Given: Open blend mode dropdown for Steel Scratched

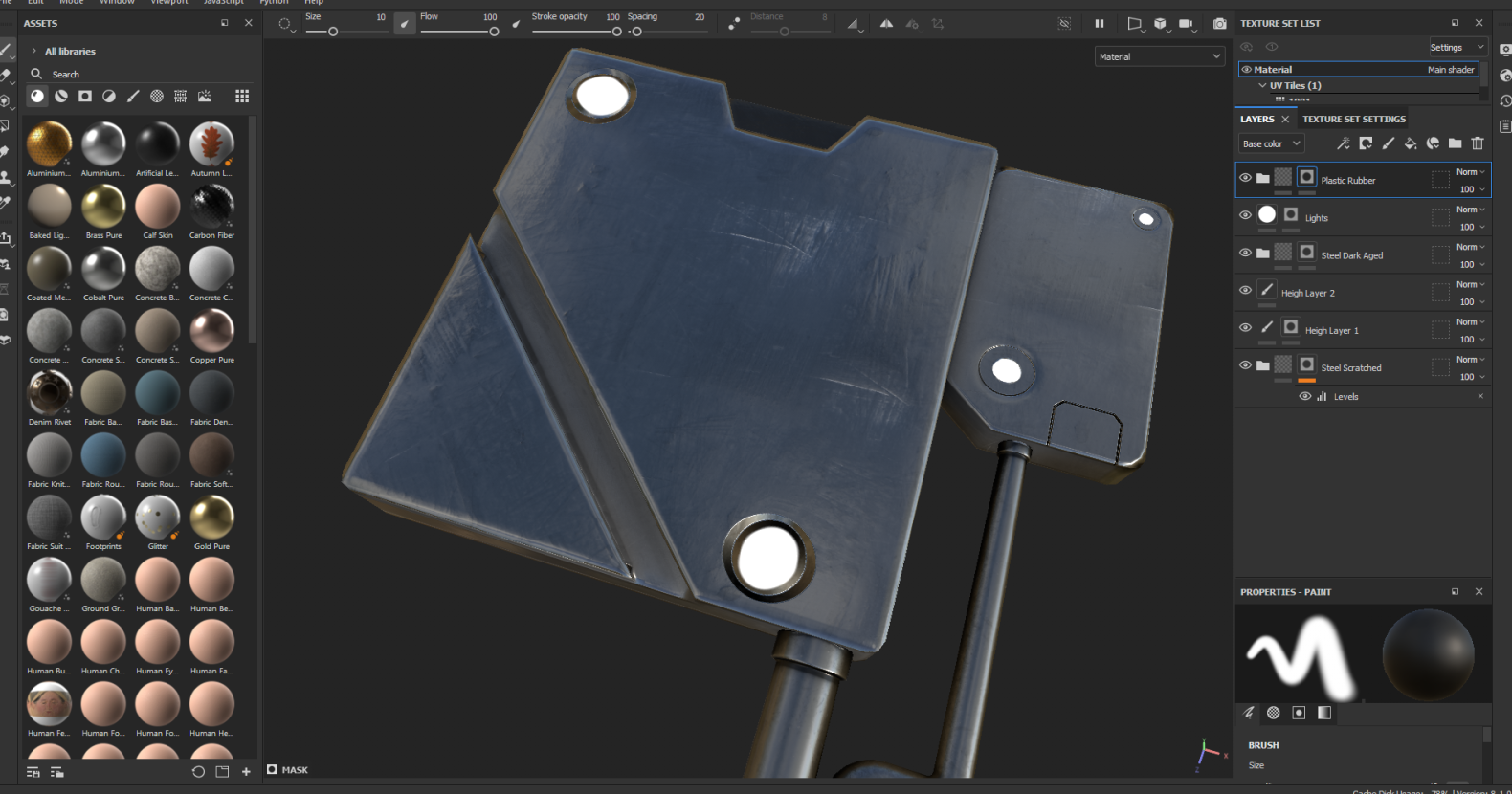Looking at the screenshot, I should [x=1471, y=360].
